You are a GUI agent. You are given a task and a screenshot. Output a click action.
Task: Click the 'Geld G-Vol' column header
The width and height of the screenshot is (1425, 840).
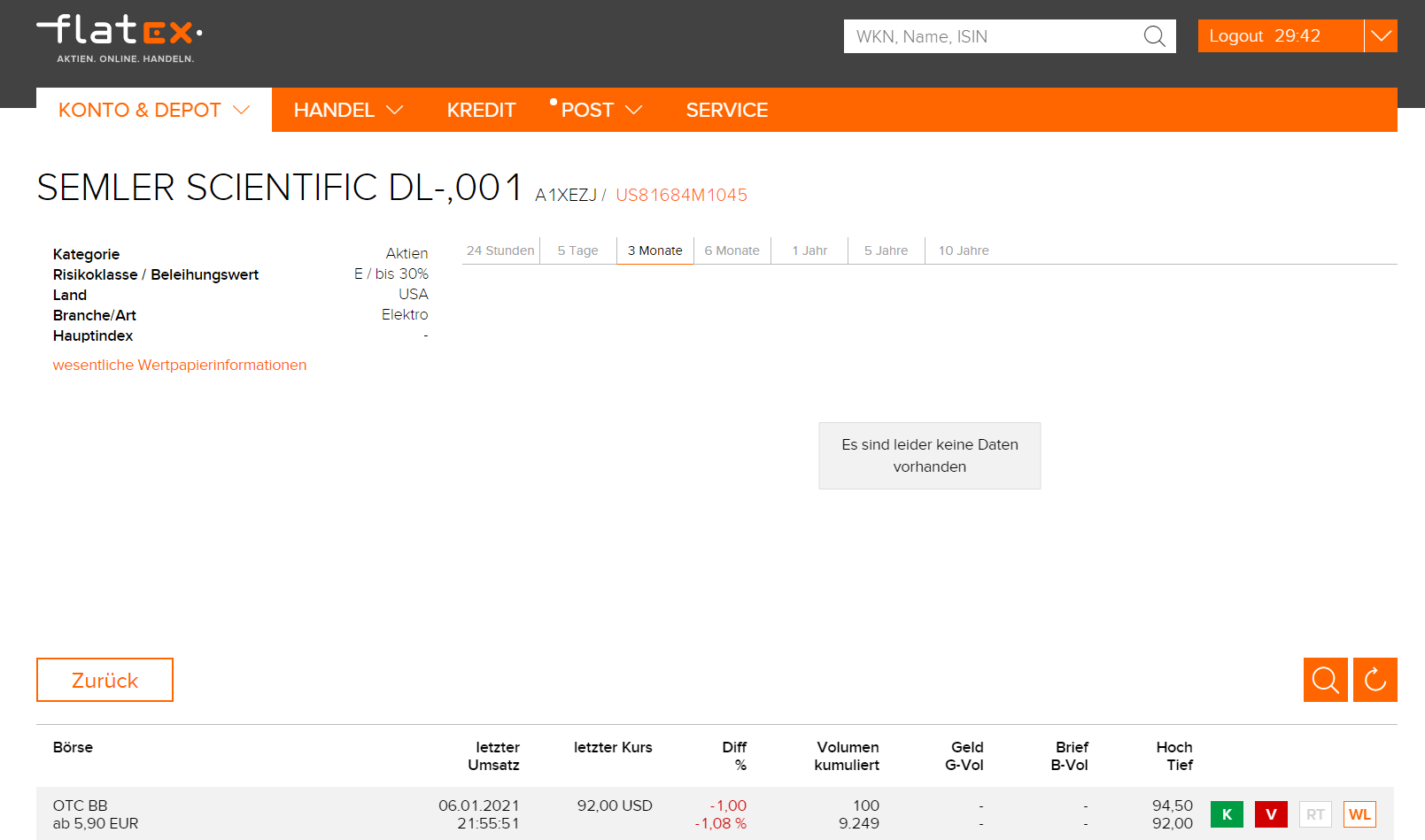[964, 756]
